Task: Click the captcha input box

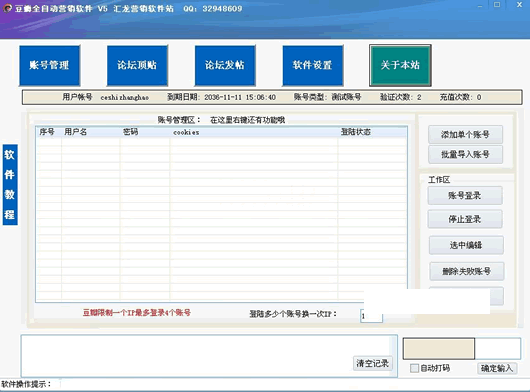Action: coord(498,348)
